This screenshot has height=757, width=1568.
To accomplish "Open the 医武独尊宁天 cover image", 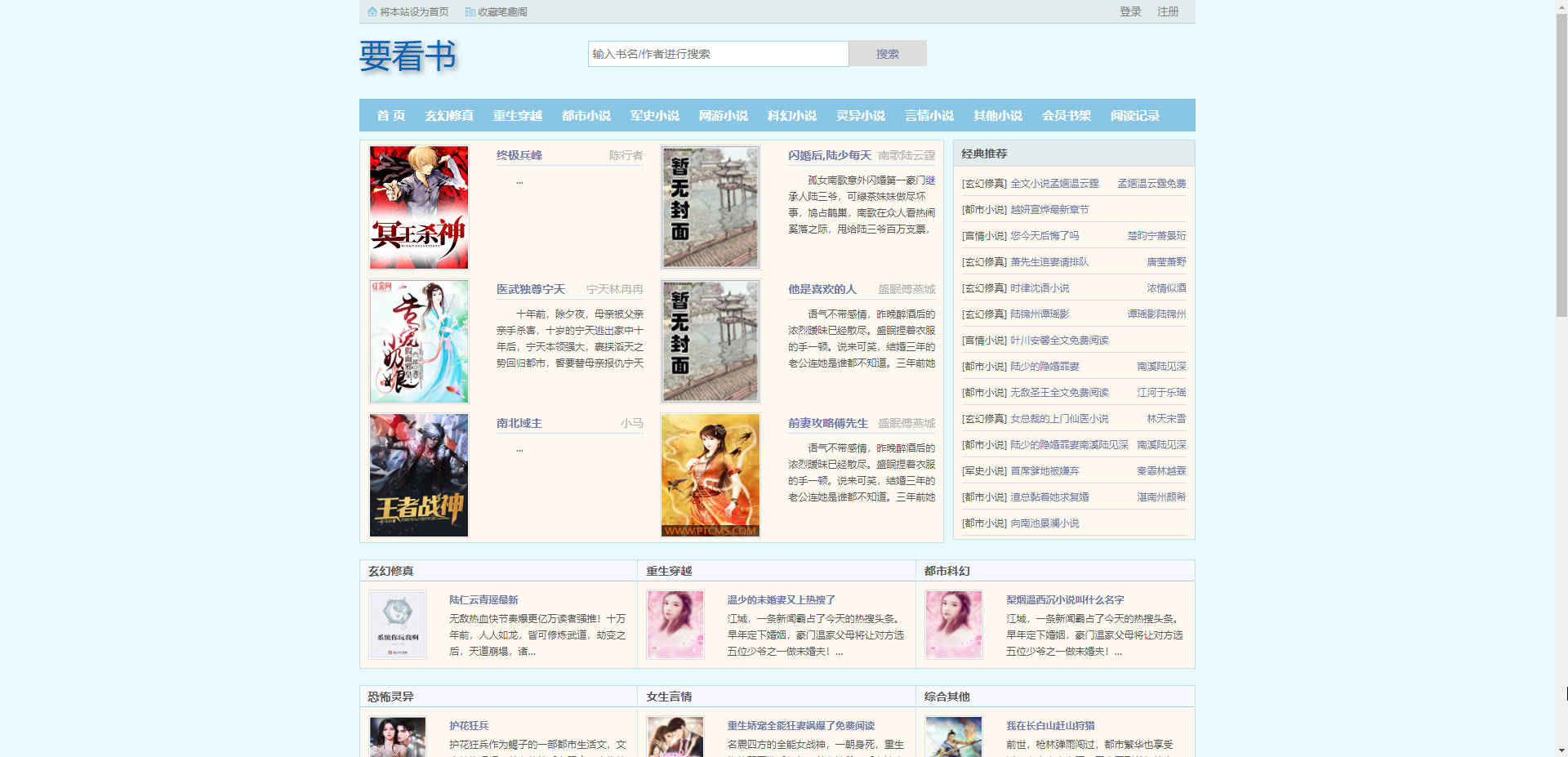I will [x=419, y=341].
